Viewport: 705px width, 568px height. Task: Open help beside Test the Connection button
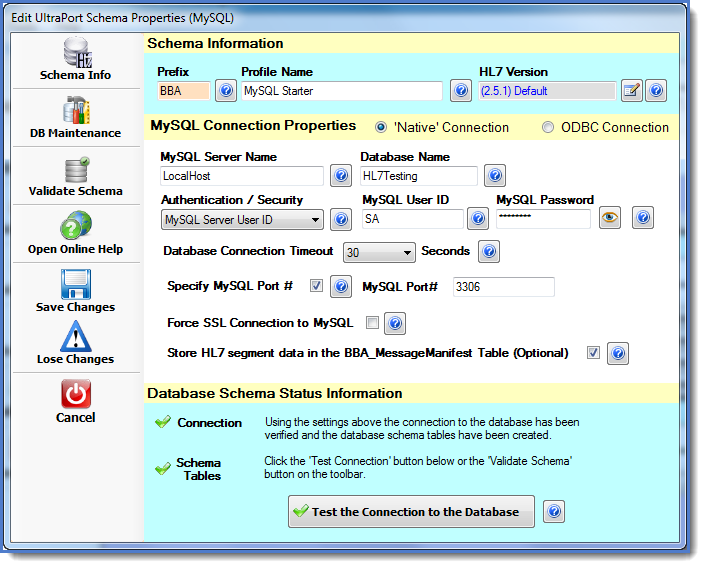553,512
